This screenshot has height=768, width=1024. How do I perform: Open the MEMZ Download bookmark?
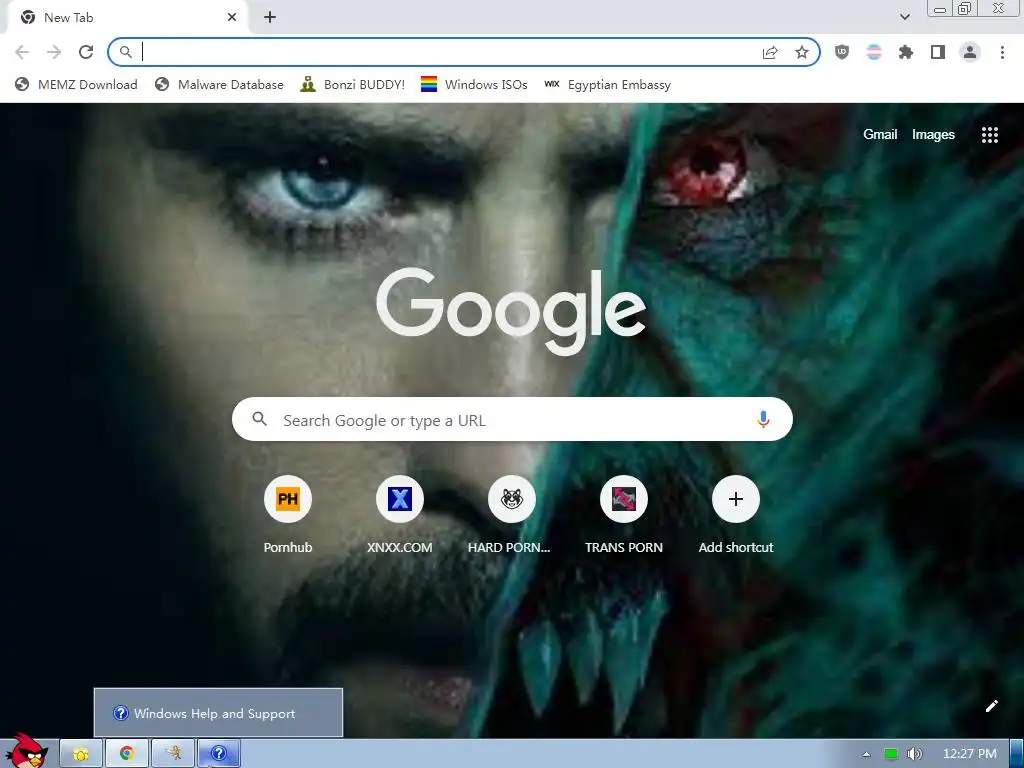click(76, 85)
